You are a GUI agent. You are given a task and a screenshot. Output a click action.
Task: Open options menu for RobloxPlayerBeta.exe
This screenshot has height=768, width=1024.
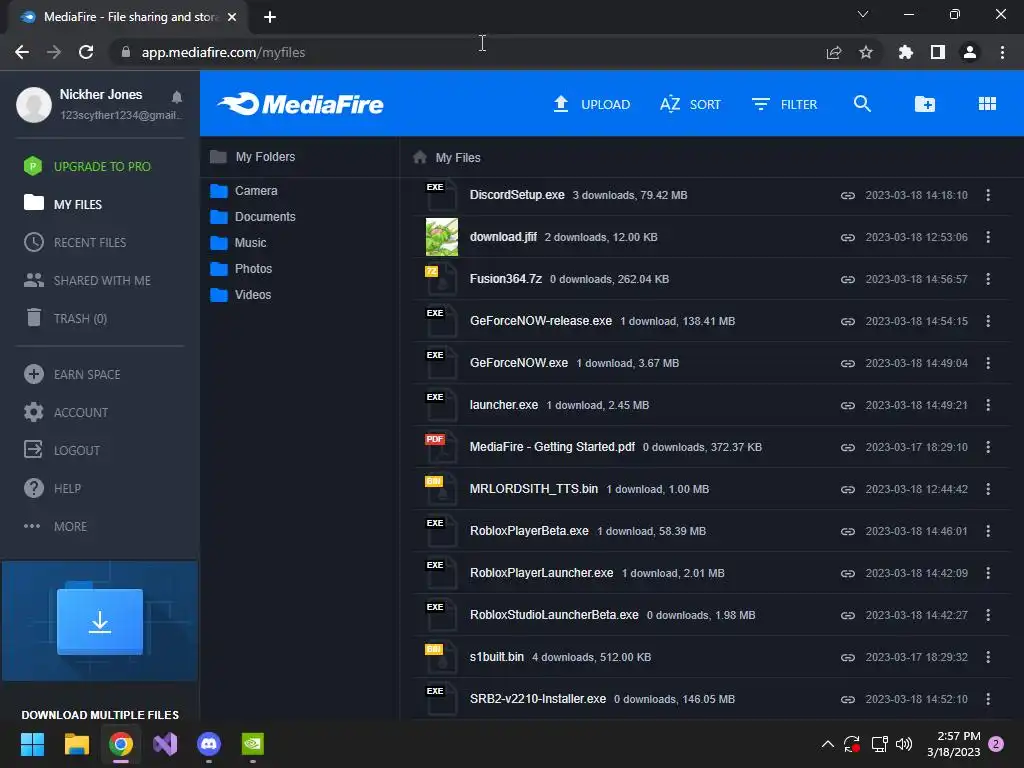[x=987, y=531]
